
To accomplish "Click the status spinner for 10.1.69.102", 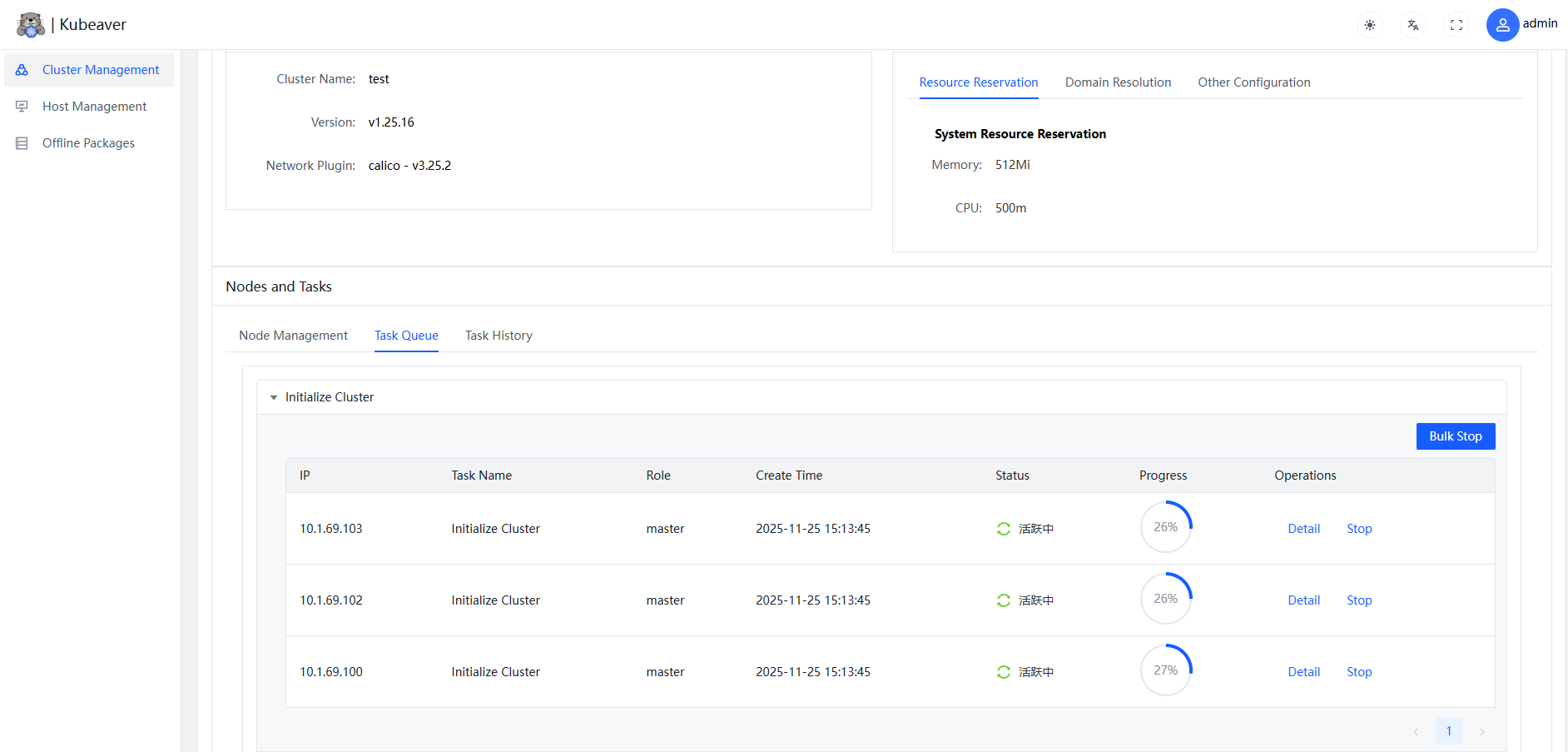I will click(1004, 600).
